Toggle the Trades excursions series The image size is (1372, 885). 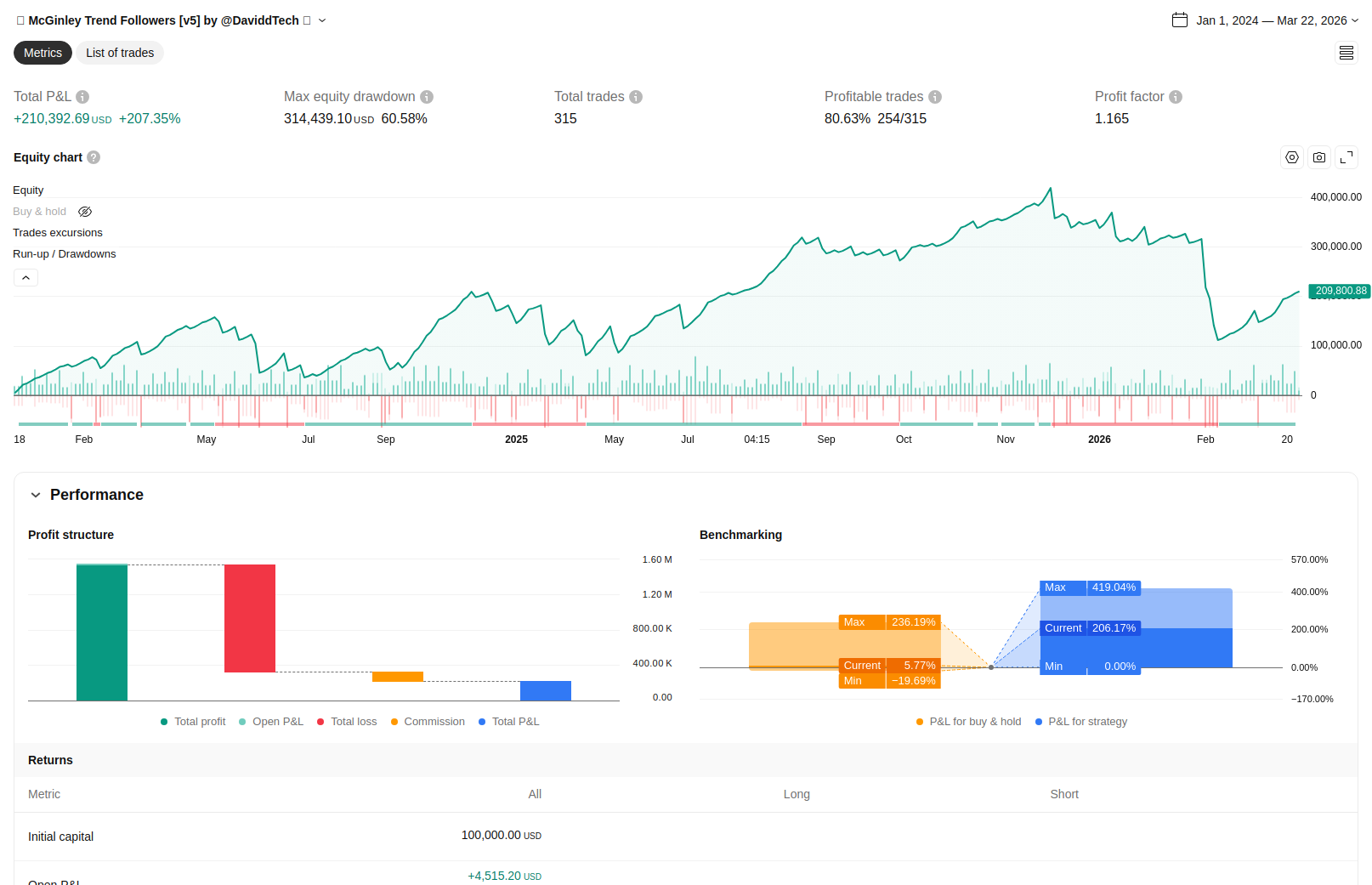(58, 233)
